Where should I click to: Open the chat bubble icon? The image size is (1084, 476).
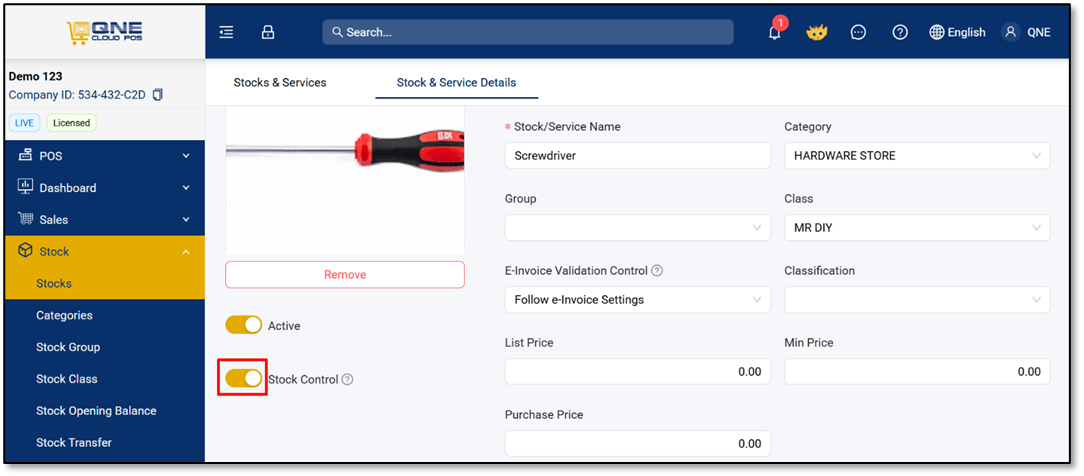point(858,32)
